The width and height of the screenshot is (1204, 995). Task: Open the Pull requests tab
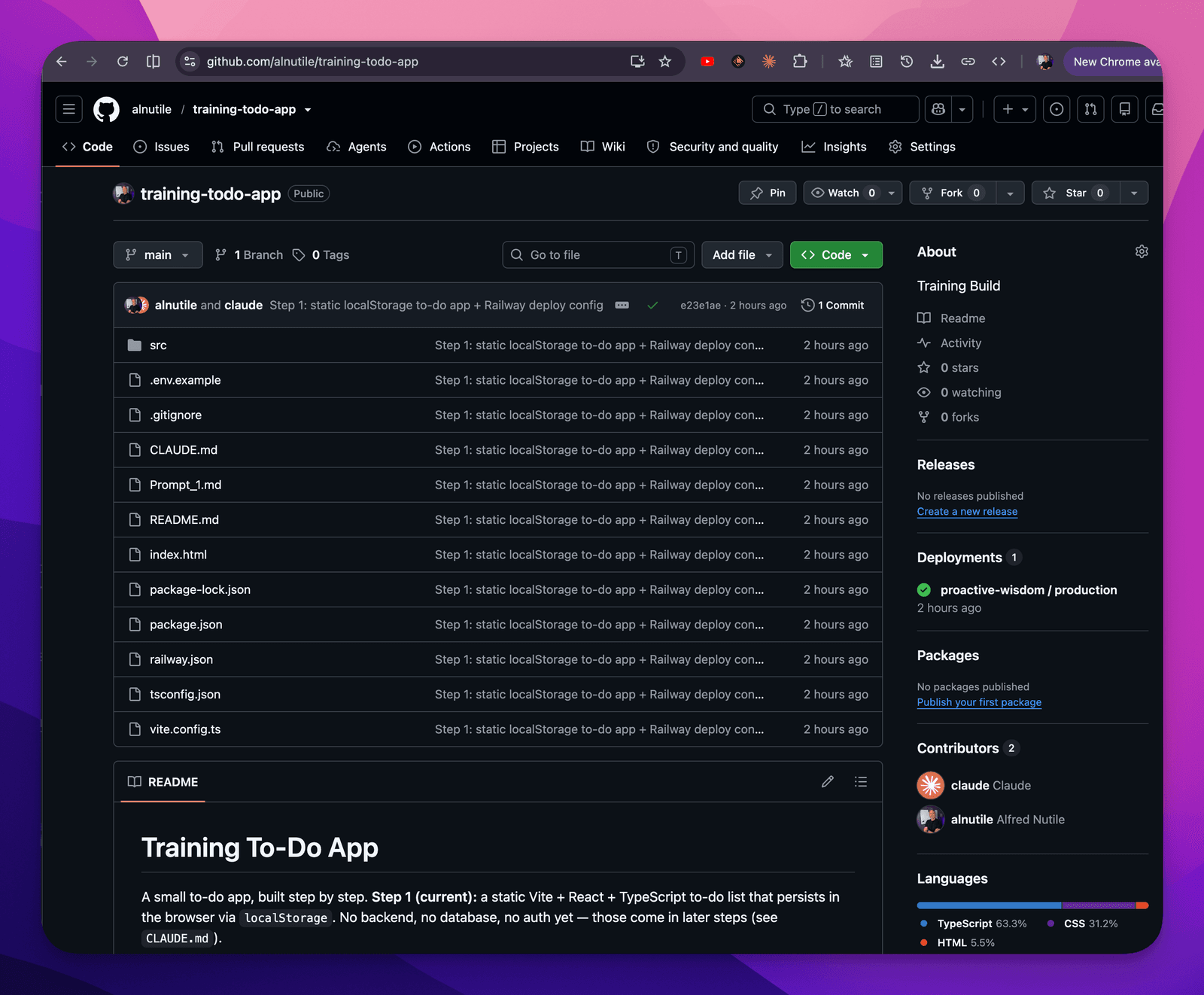pyautogui.click(x=258, y=147)
